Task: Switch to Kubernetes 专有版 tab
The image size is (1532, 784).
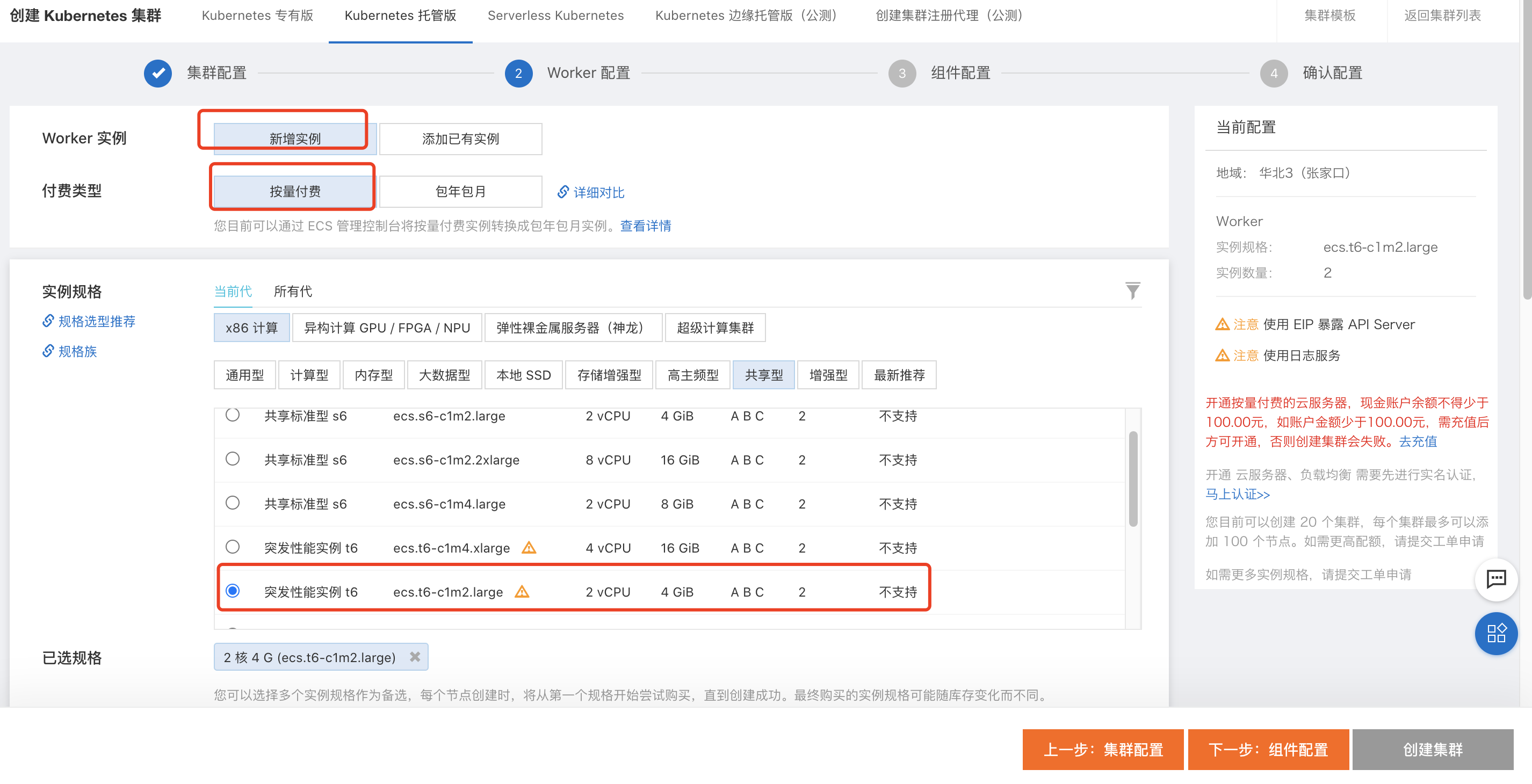Action: point(257,16)
